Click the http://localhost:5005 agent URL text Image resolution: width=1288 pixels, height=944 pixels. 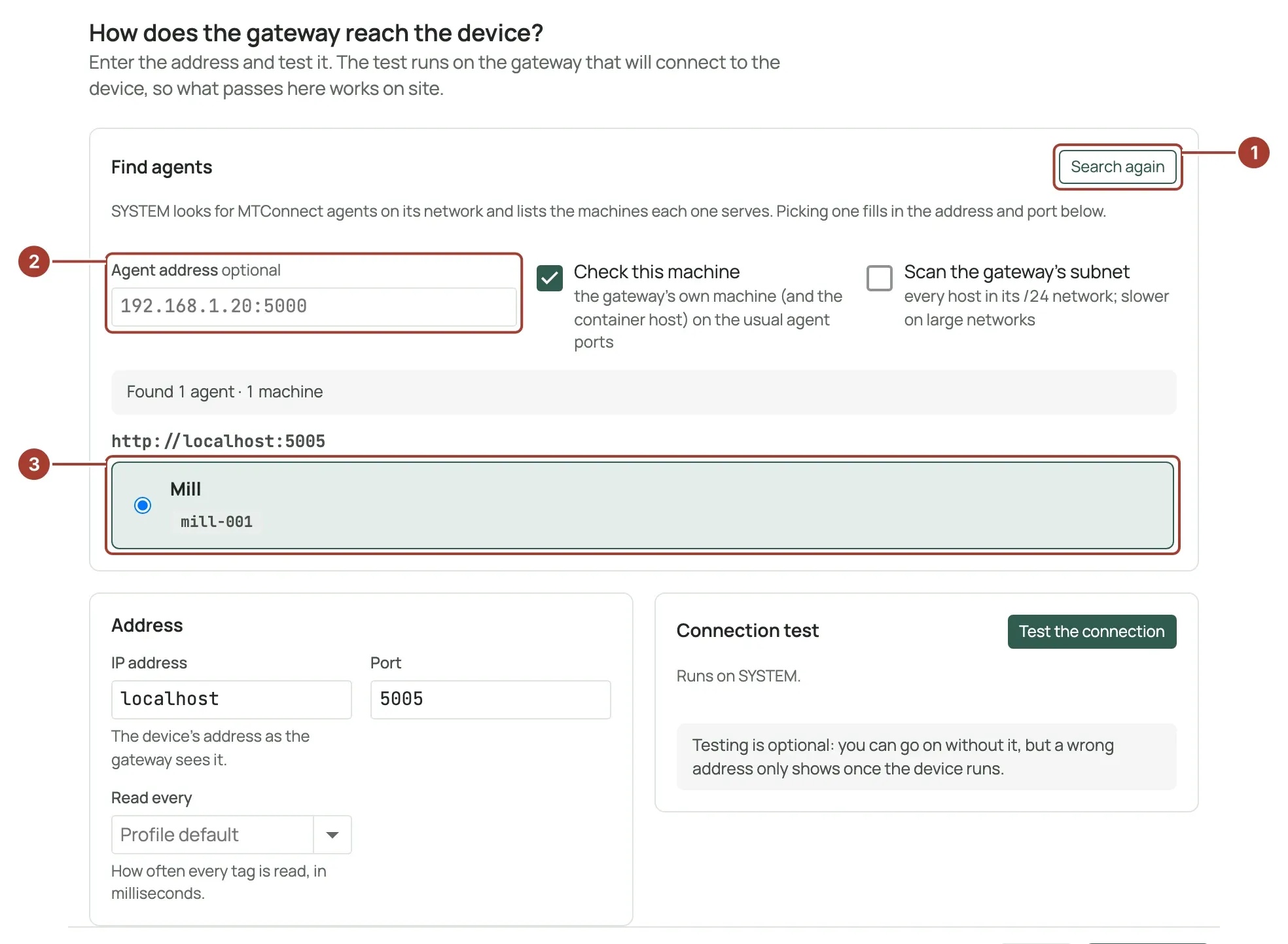pyautogui.click(x=219, y=441)
